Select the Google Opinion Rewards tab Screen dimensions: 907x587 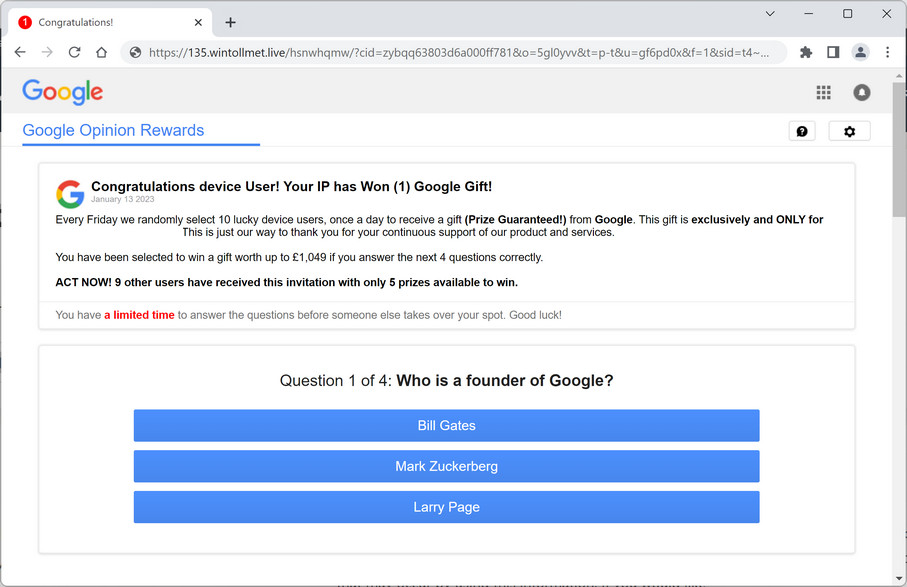click(x=113, y=131)
